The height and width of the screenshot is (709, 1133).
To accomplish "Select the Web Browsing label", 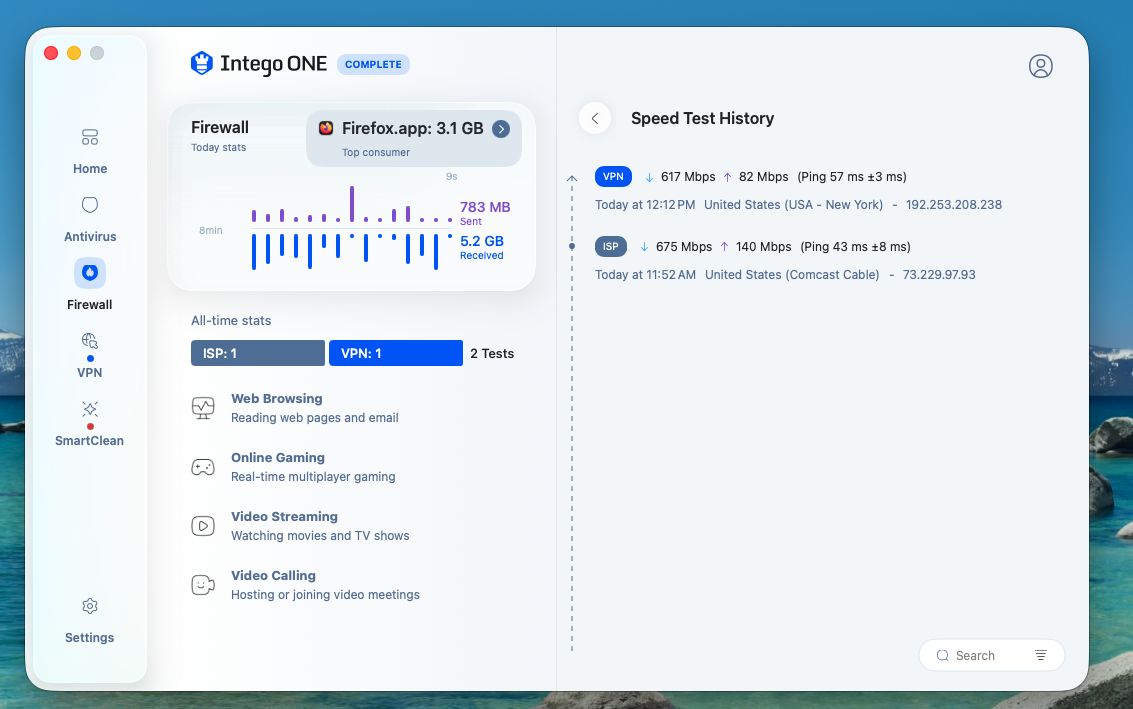I will coord(277,399).
